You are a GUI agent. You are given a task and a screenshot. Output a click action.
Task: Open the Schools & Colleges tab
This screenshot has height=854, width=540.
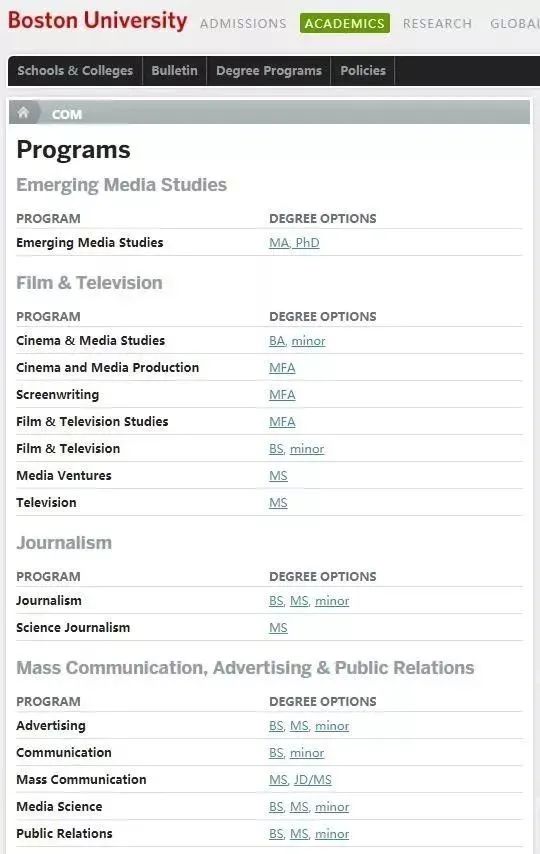[x=75, y=71]
